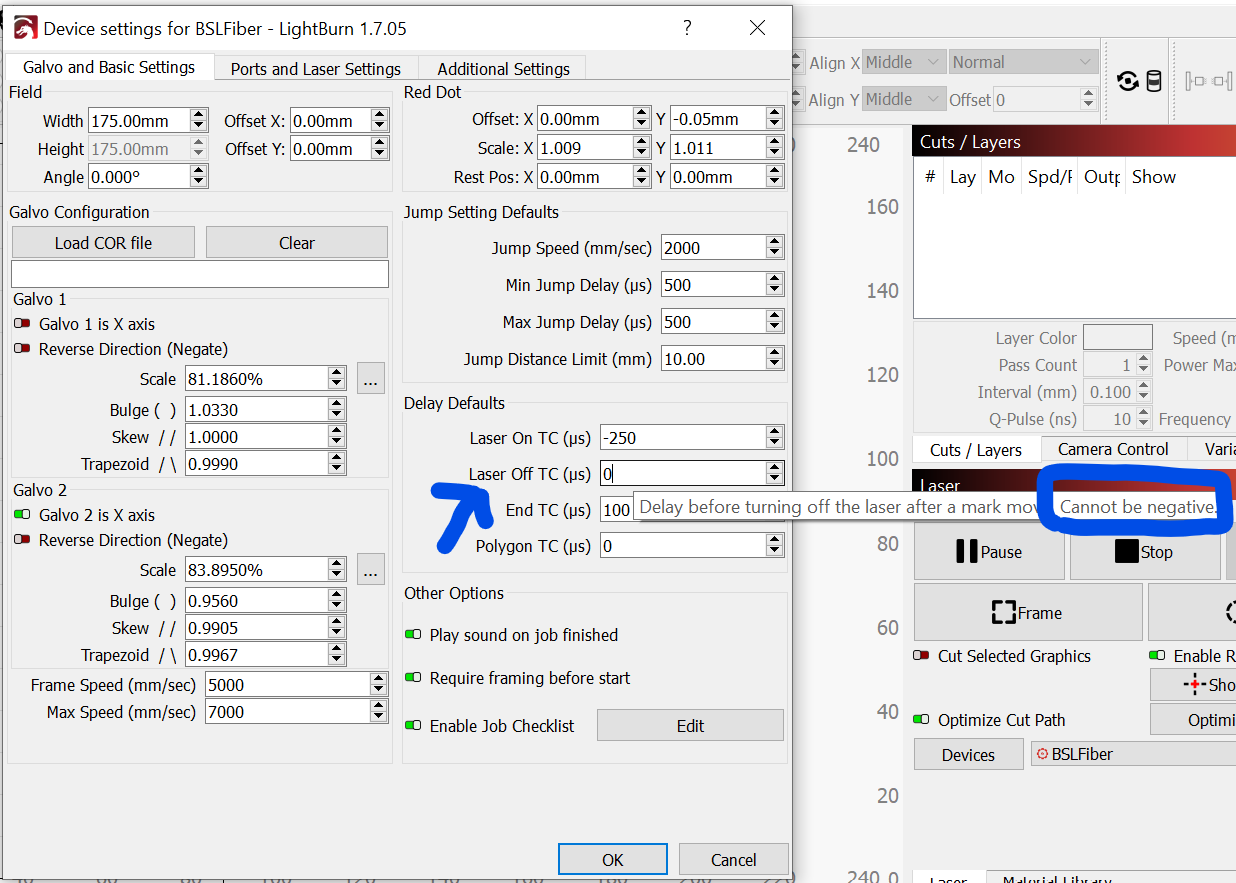
Task: Toggle Galvo 1 is X axis
Action: (x=22, y=324)
